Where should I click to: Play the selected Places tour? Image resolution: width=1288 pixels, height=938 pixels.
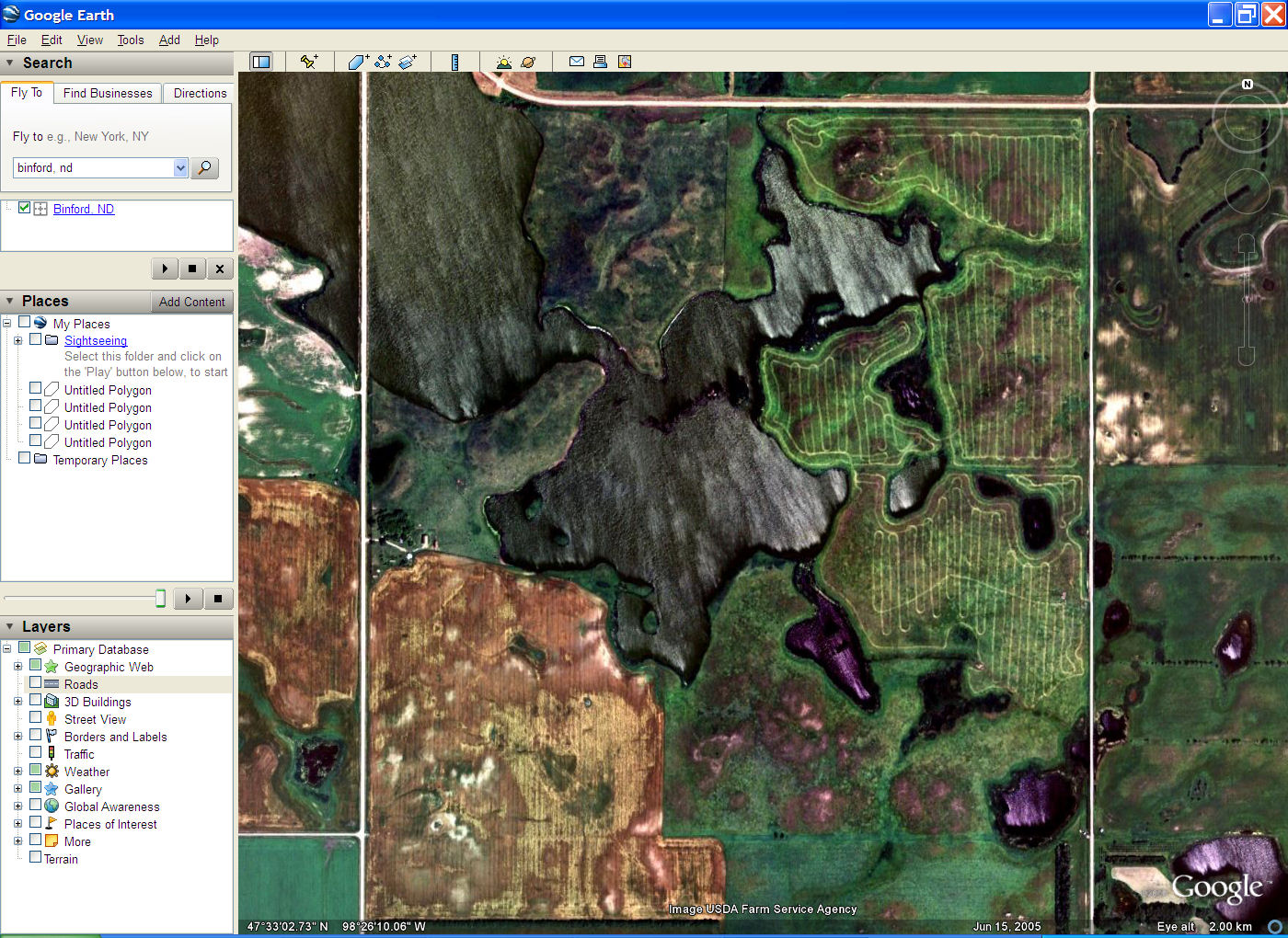click(188, 599)
